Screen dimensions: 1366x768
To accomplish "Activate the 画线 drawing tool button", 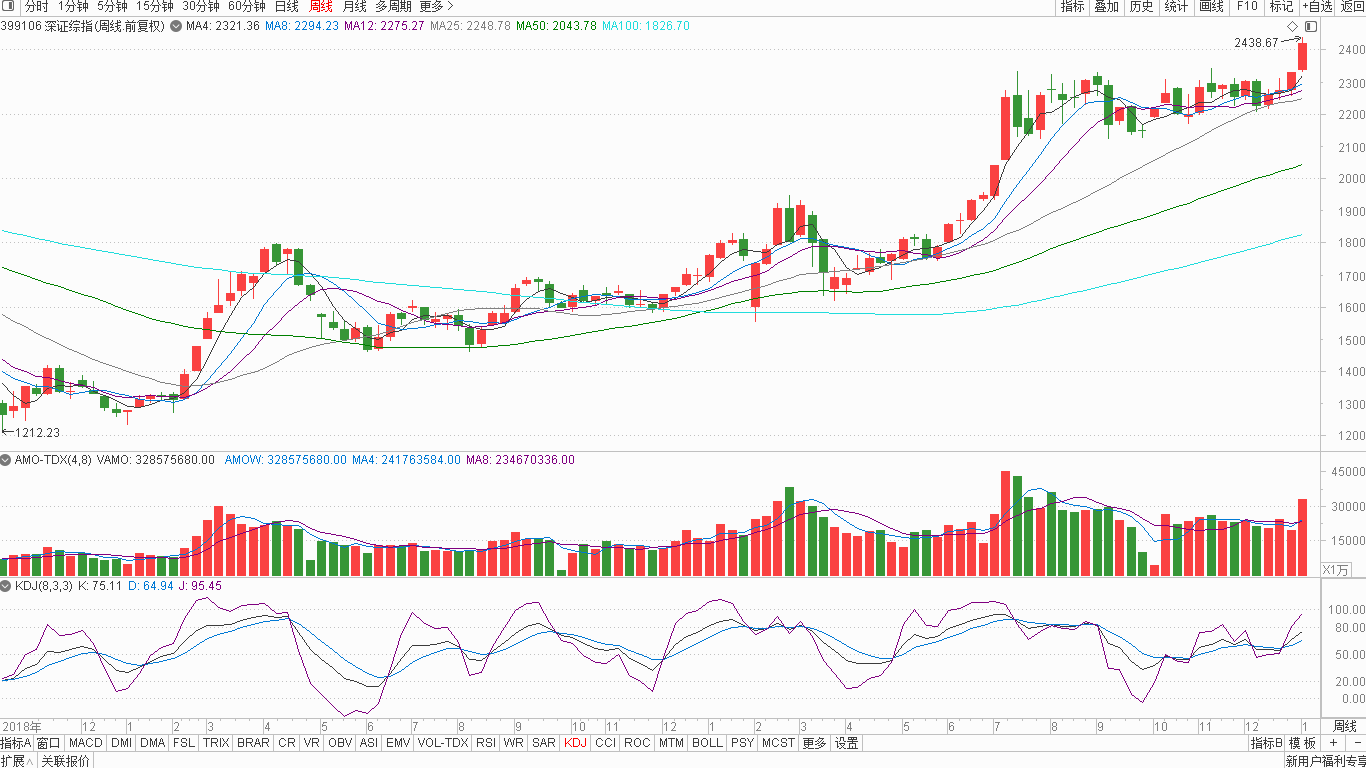I will [1211, 6].
